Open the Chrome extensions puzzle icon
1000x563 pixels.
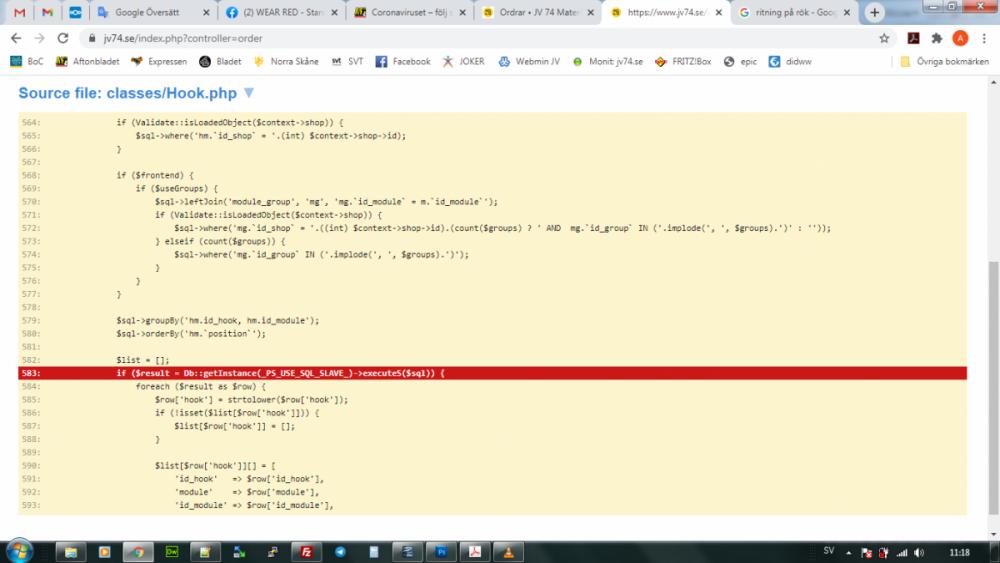coord(937,38)
